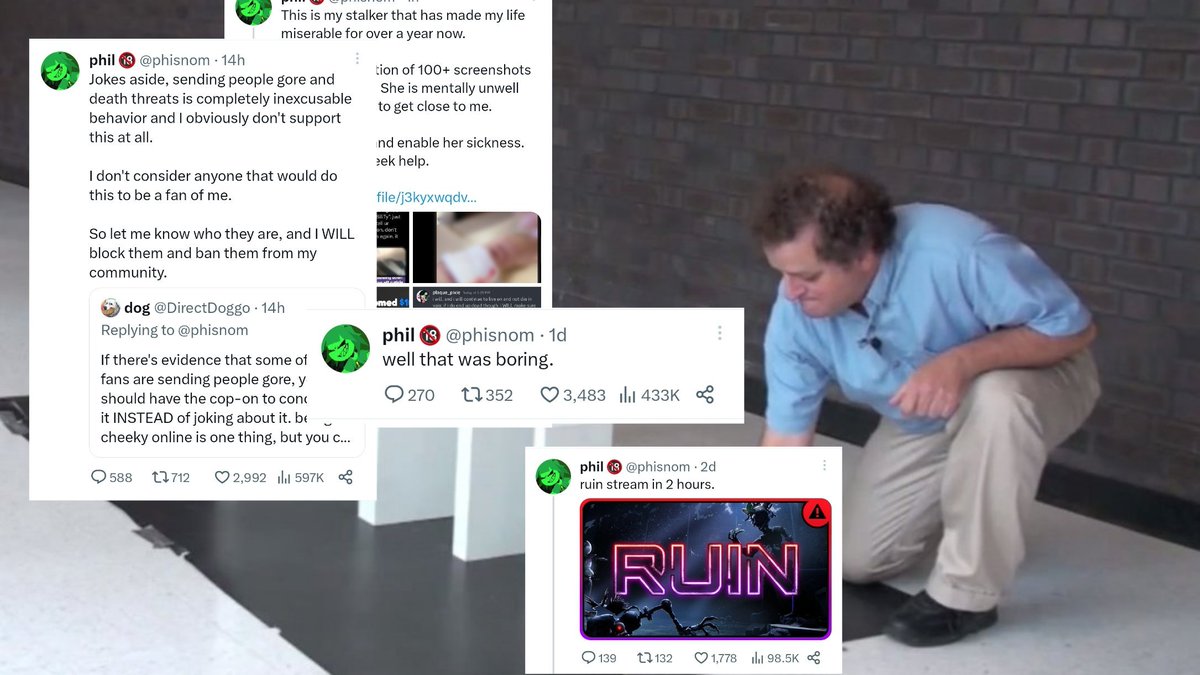
Task: Open more options menu on 'Jokes aside' tweet
Action: coord(358,60)
